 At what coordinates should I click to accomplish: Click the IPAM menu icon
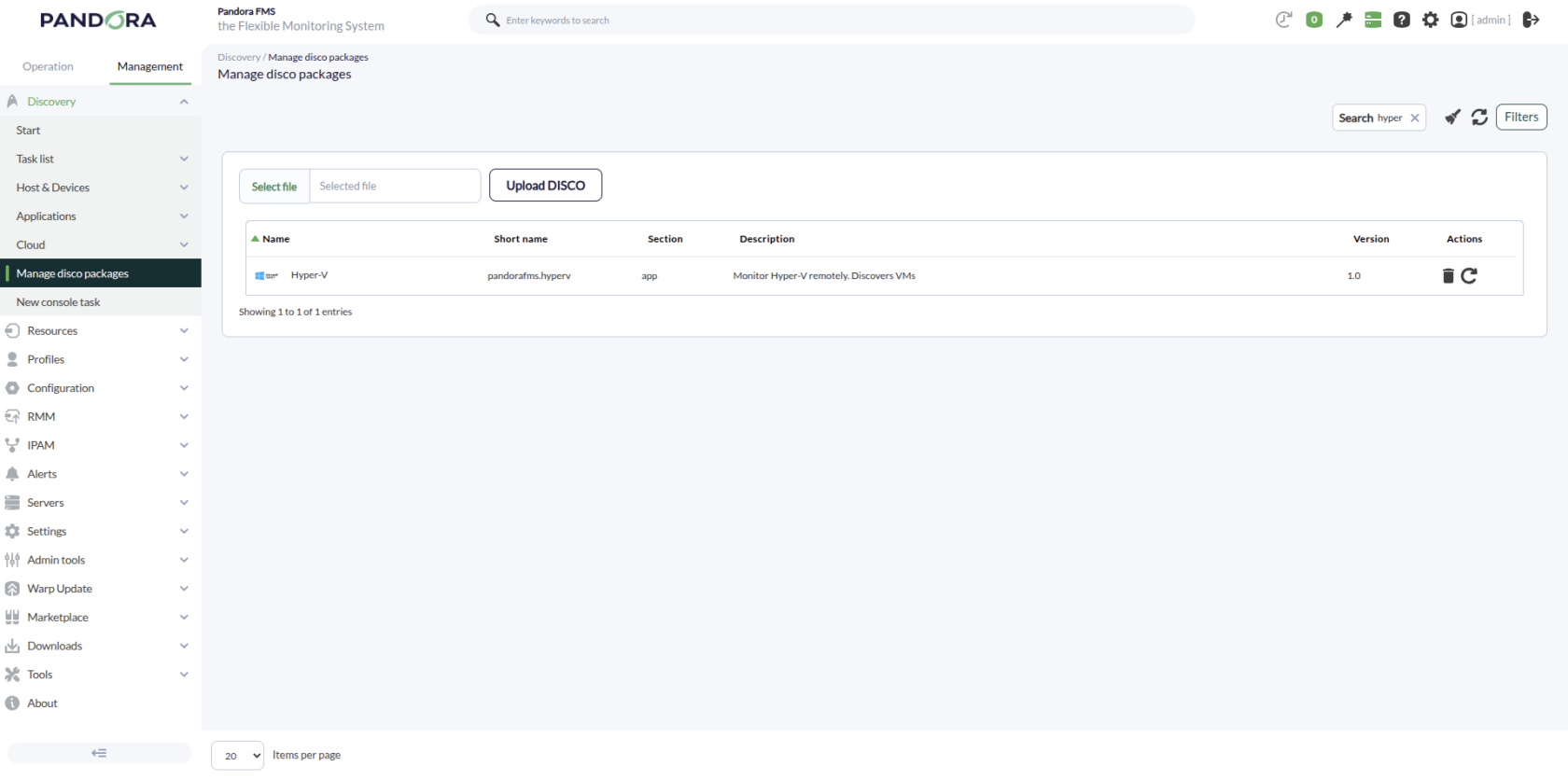[12, 445]
